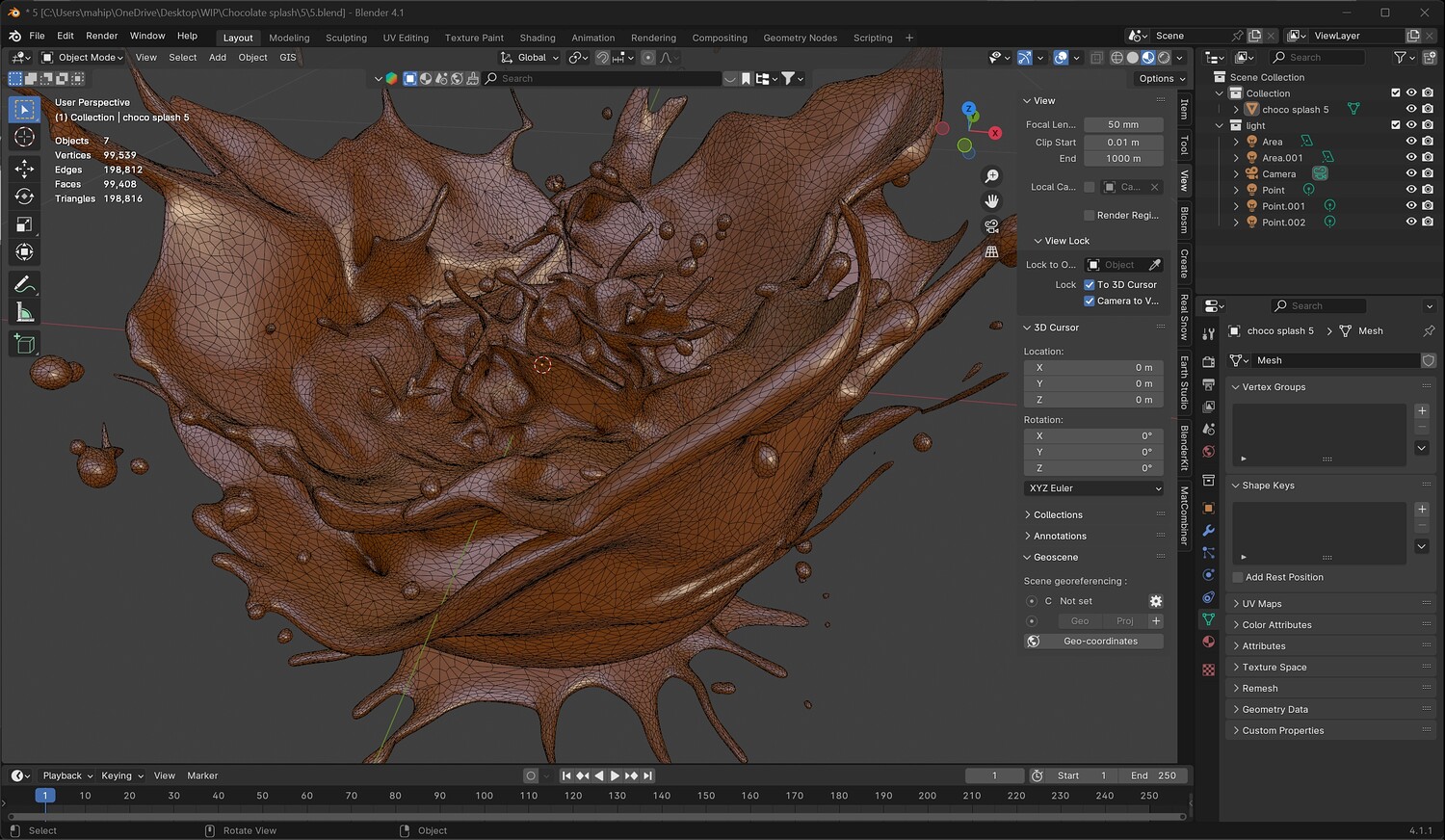The width and height of the screenshot is (1445, 840).
Task: Switch to orthographic grid view toggle
Action: click(x=991, y=251)
